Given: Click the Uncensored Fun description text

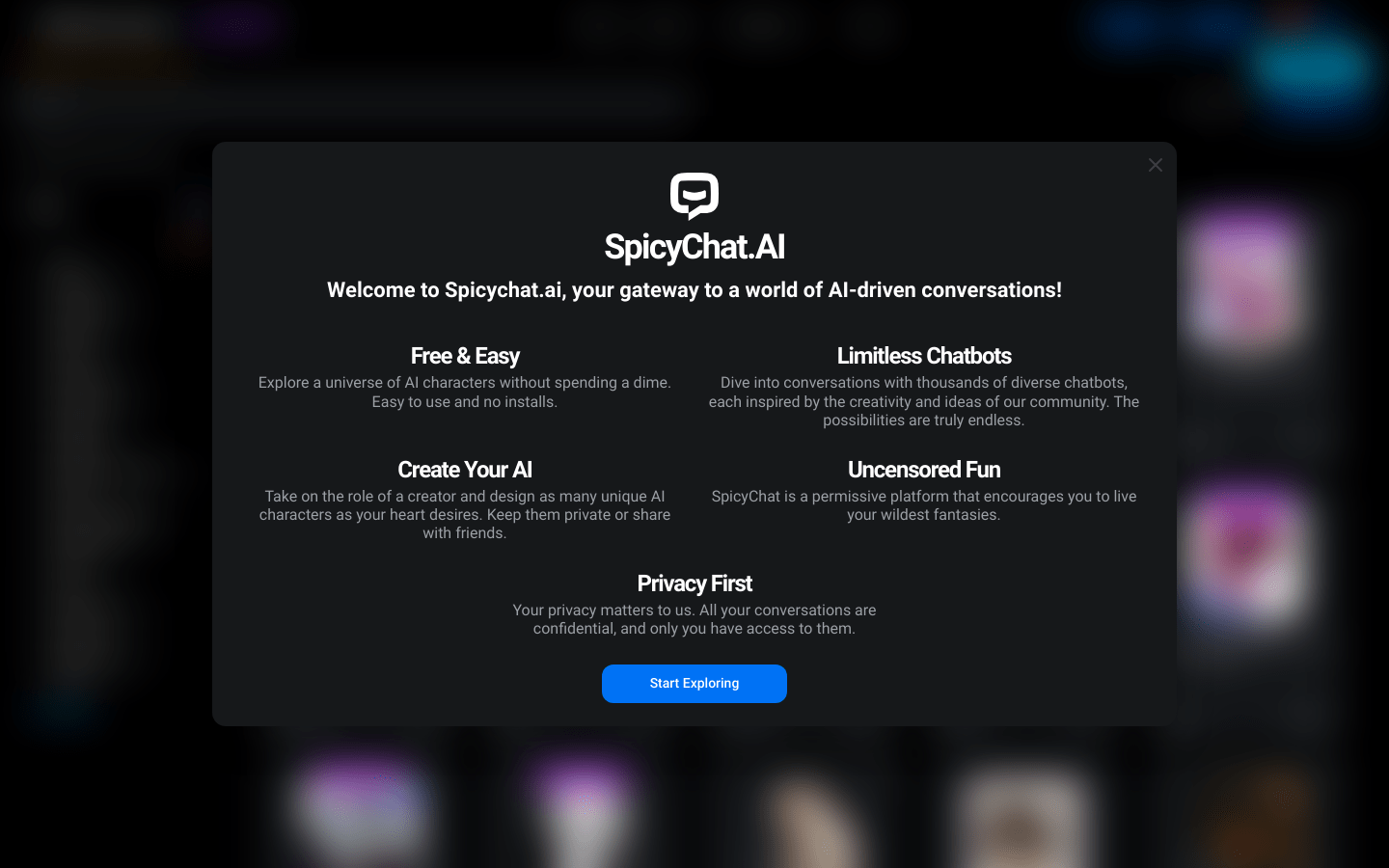Looking at the screenshot, I should pos(924,505).
